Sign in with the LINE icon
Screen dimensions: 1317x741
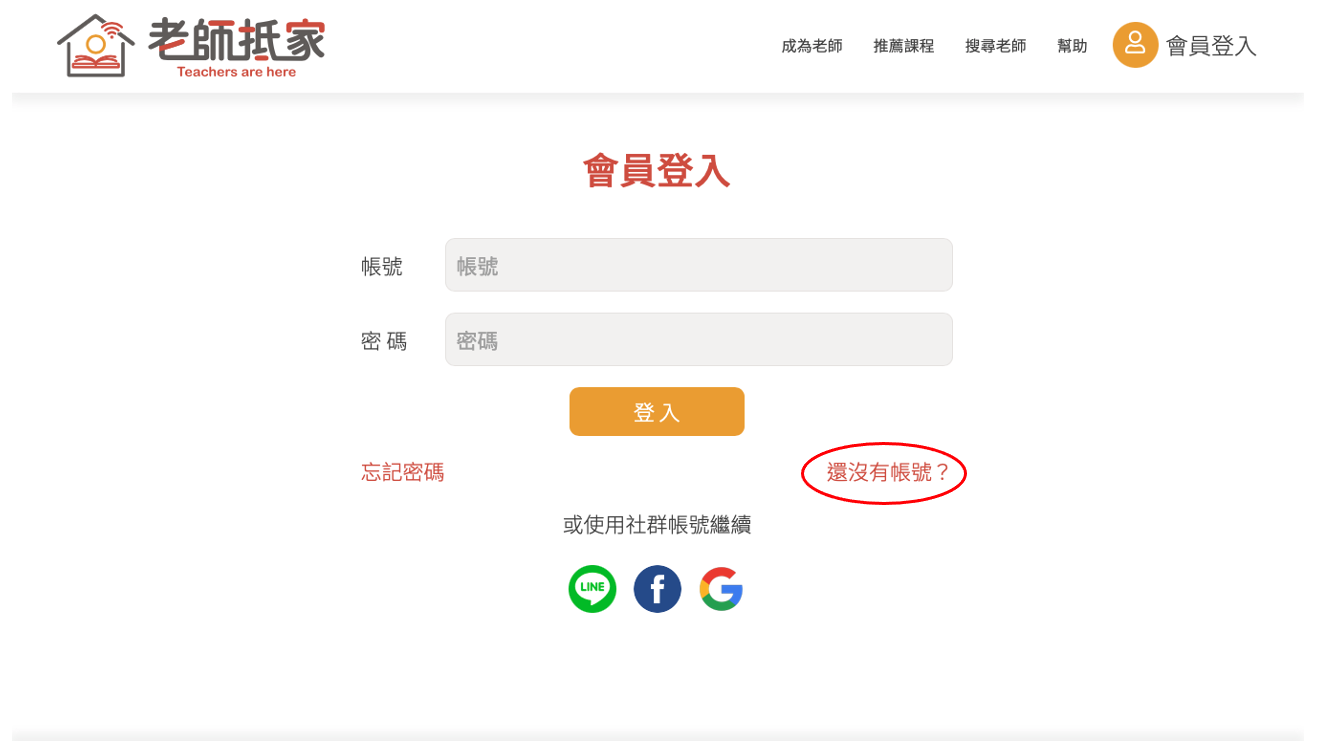coord(592,589)
